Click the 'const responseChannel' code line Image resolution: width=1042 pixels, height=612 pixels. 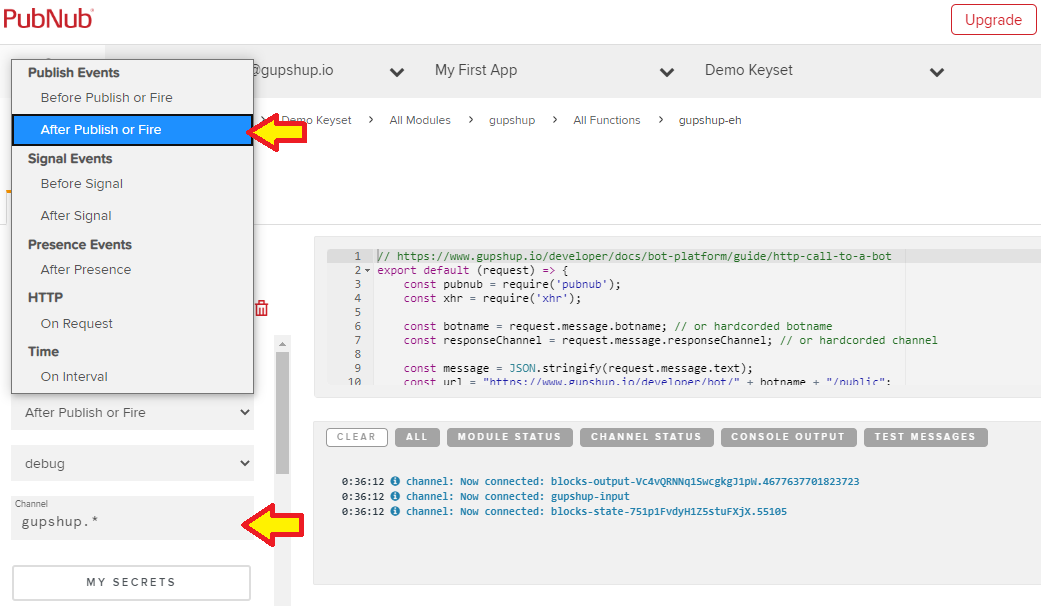tap(670, 340)
